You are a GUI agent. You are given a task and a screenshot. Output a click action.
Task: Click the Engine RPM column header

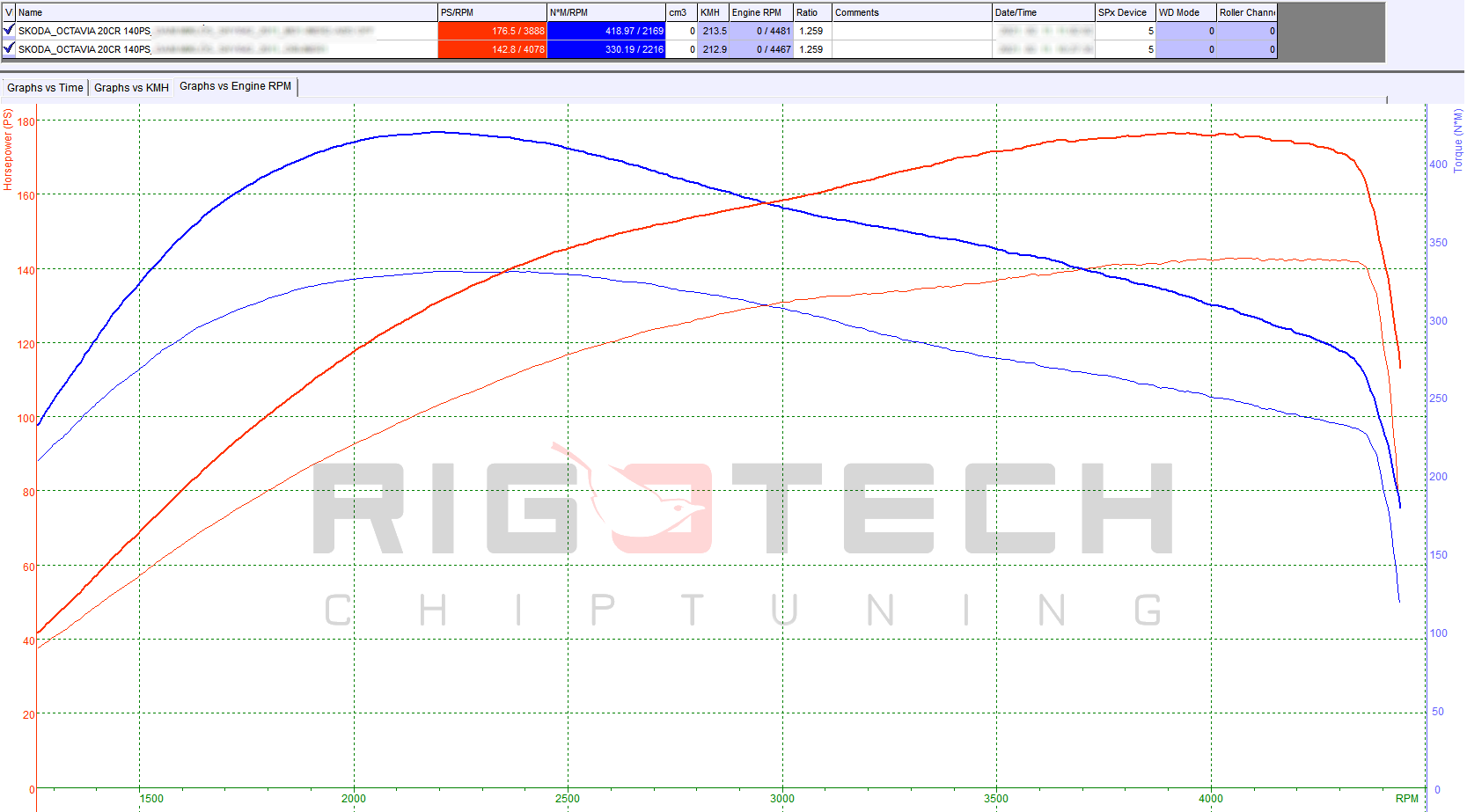pyautogui.click(x=761, y=12)
